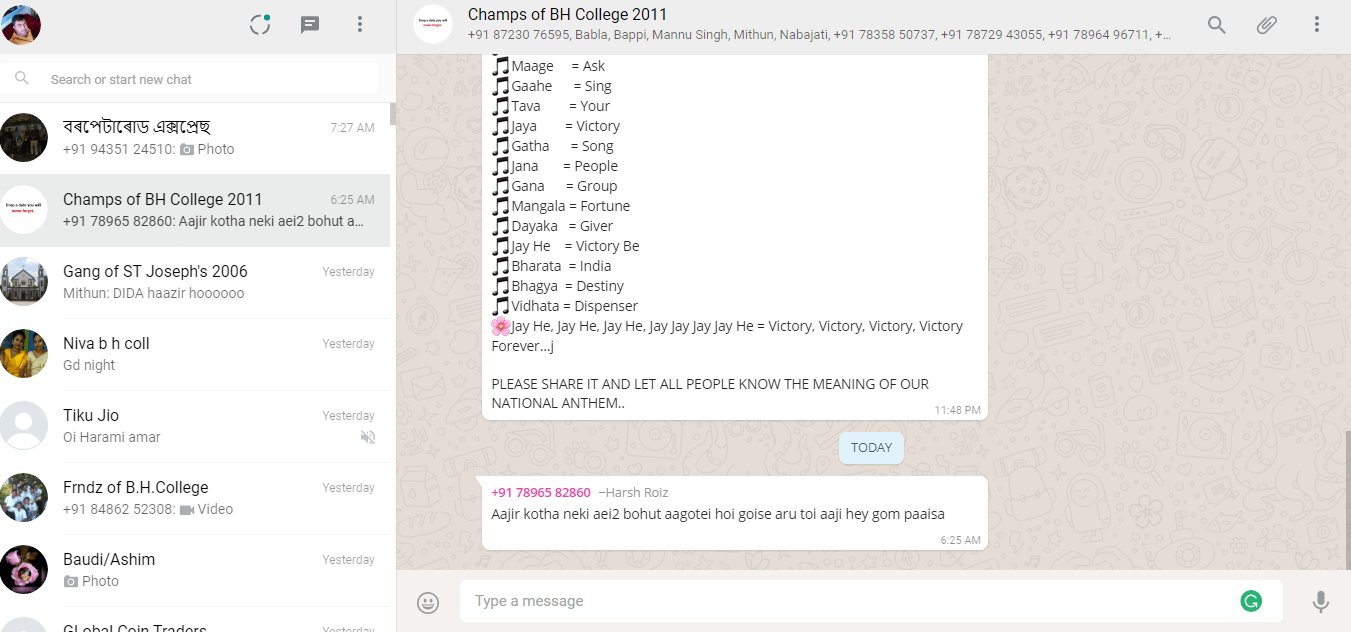Open the emoji picker smiley icon
The height and width of the screenshot is (632, 1351).
click(x=428, y=602)
